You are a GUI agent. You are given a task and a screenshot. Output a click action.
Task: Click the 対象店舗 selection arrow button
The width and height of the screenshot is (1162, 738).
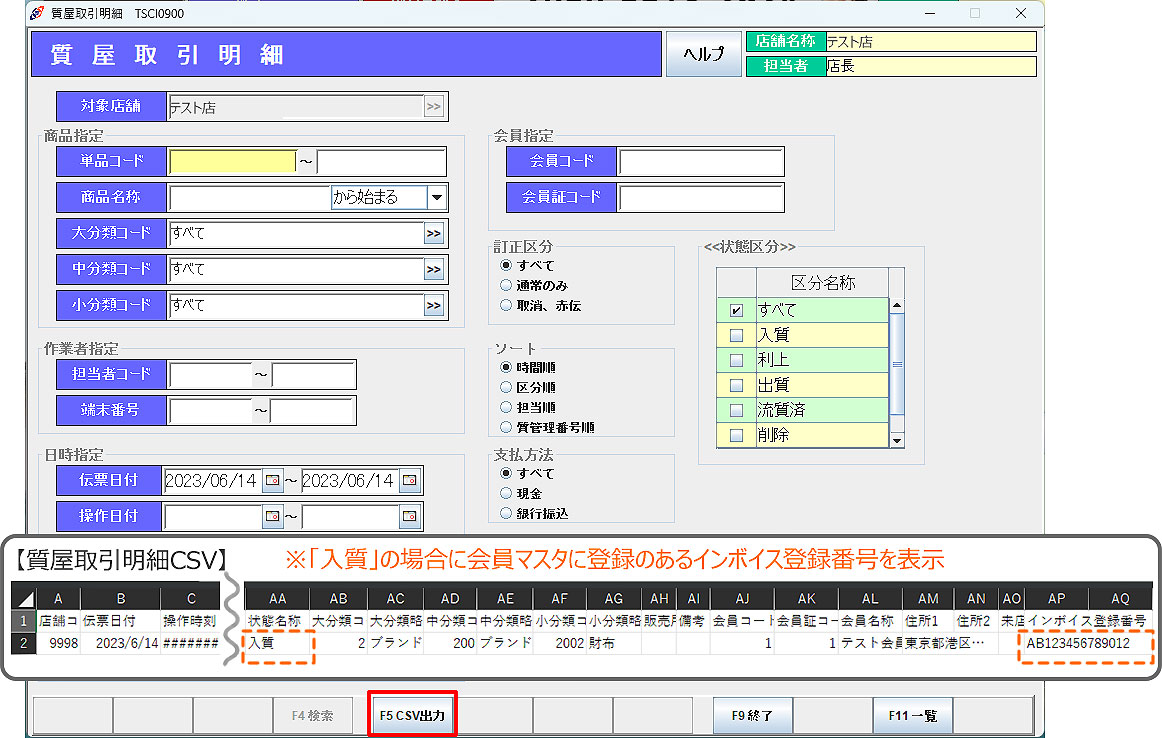(x=434, y=107)
